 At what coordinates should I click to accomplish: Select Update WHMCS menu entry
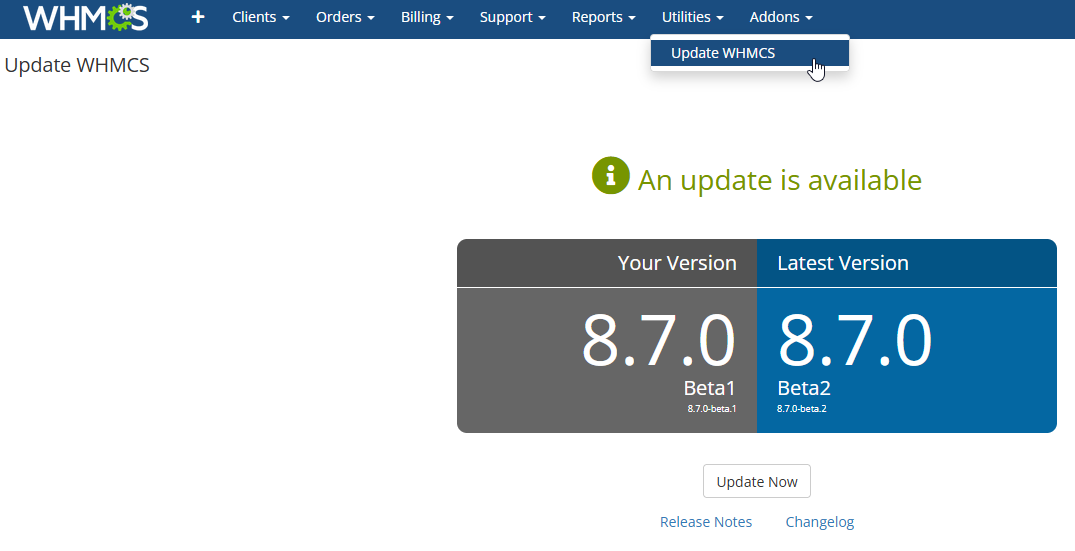(x=750, y=53)
